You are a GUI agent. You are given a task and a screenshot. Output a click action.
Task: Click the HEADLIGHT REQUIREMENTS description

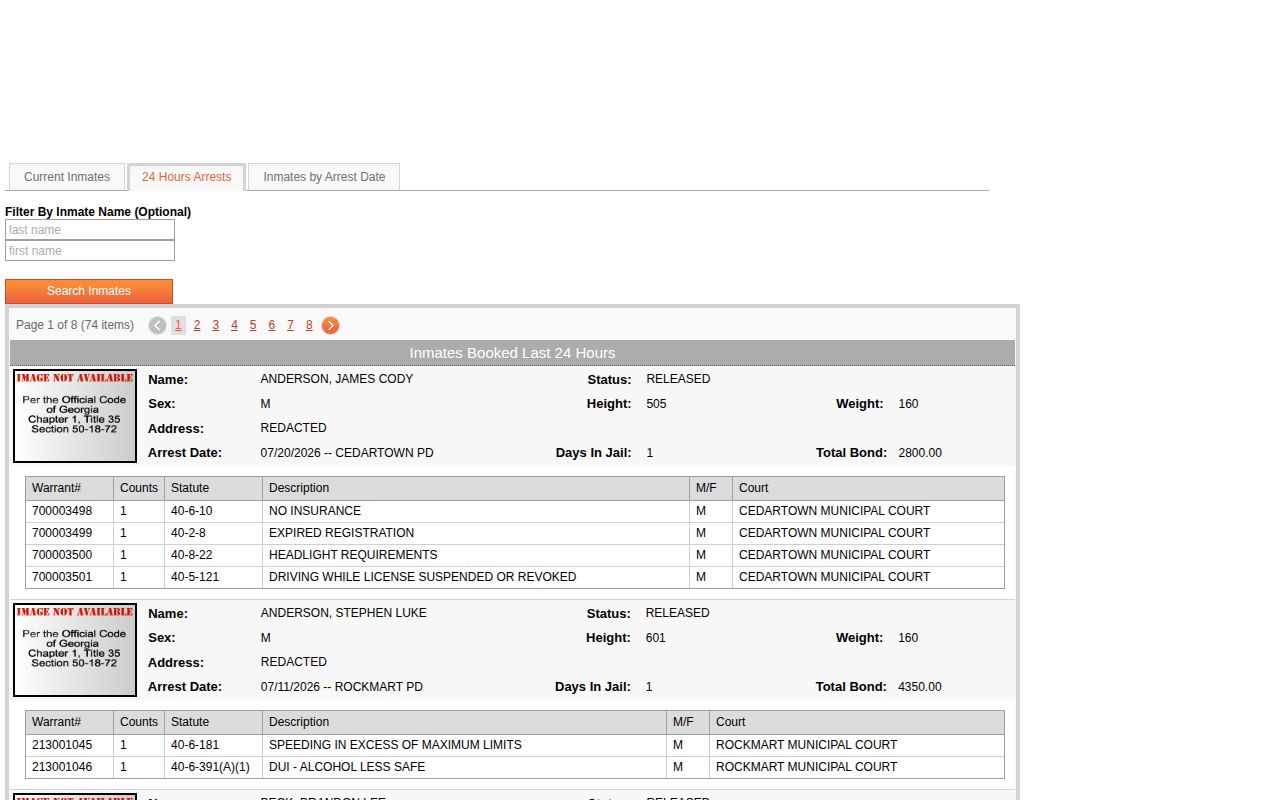(x=353, y=555)
